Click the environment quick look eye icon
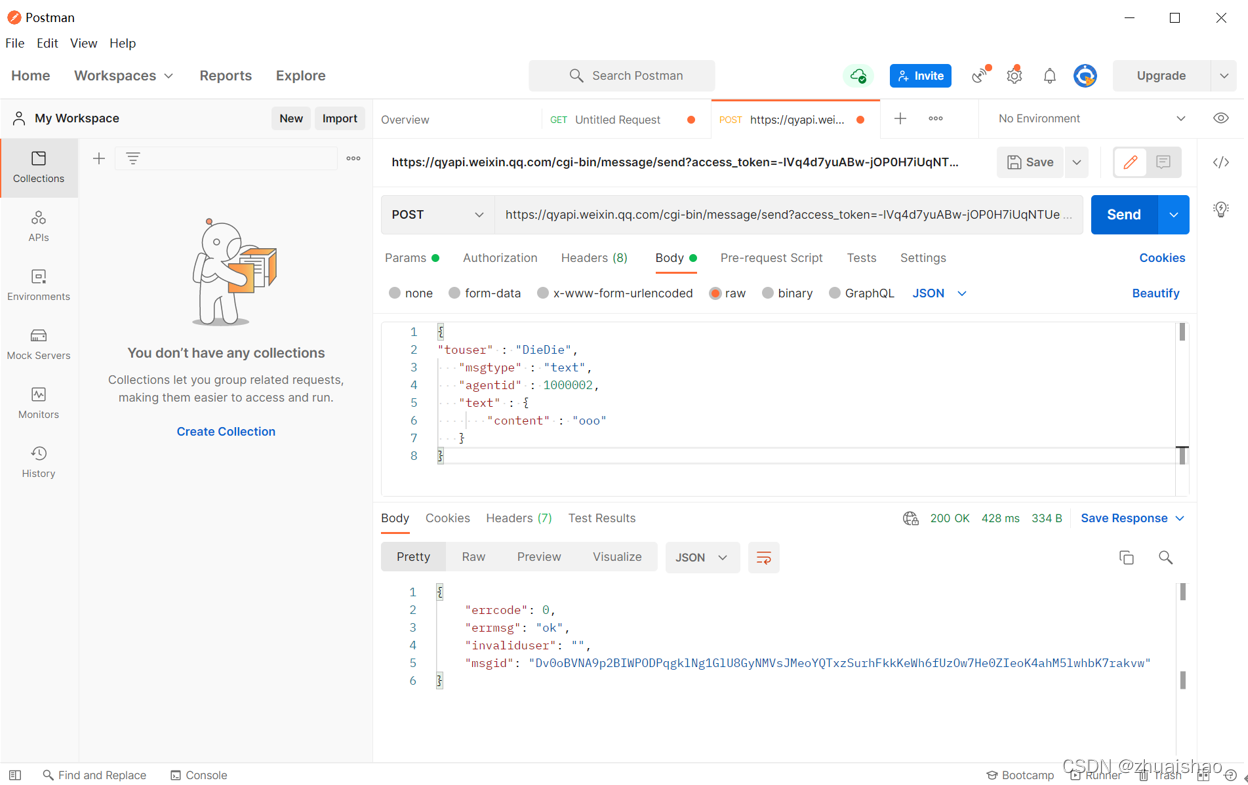1248x785 pixels. coord(1221,118)
